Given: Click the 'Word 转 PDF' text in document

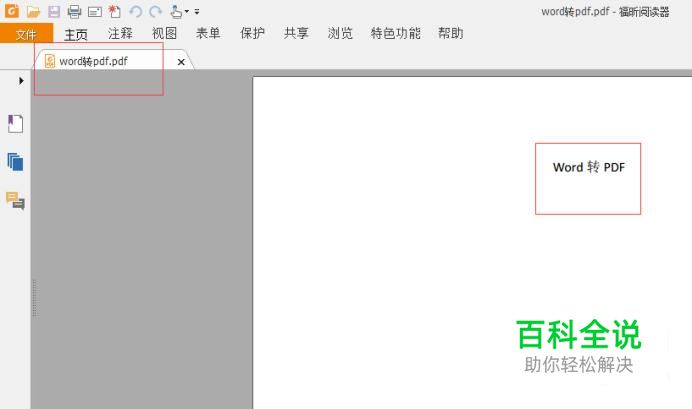Looking at the screenshot, I should tap(589, 167).
